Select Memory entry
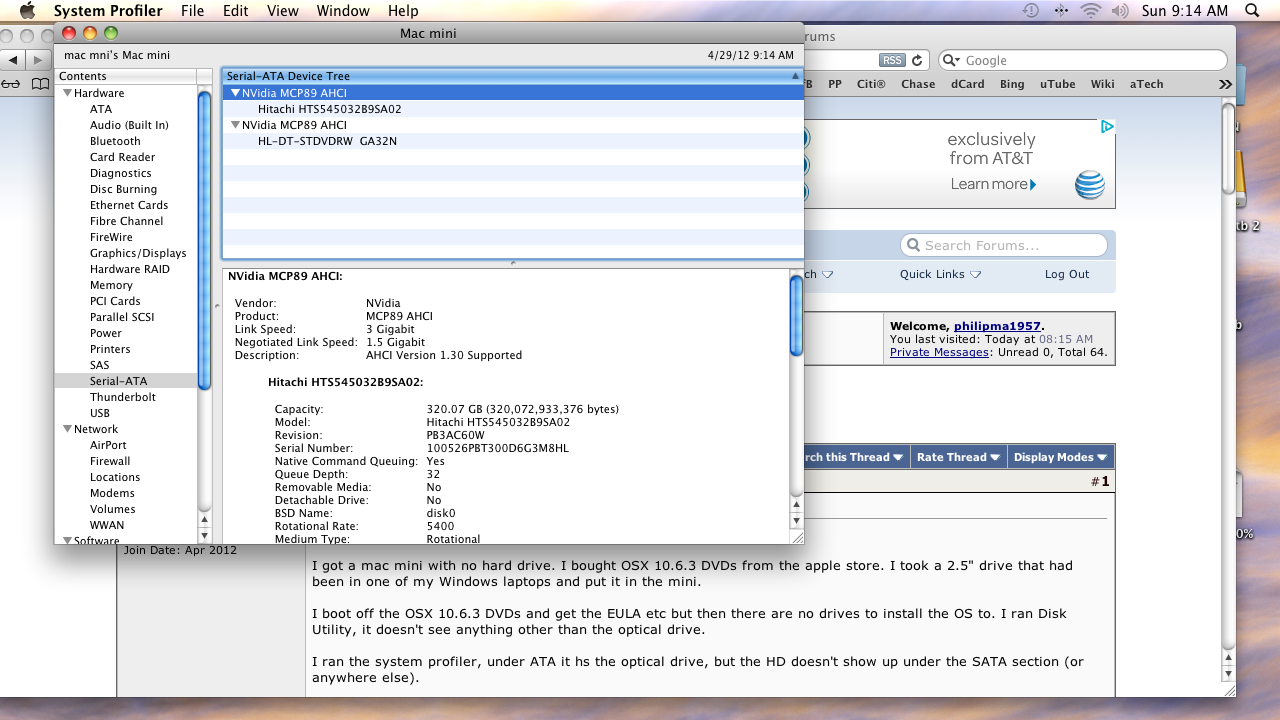 point(111,285)
